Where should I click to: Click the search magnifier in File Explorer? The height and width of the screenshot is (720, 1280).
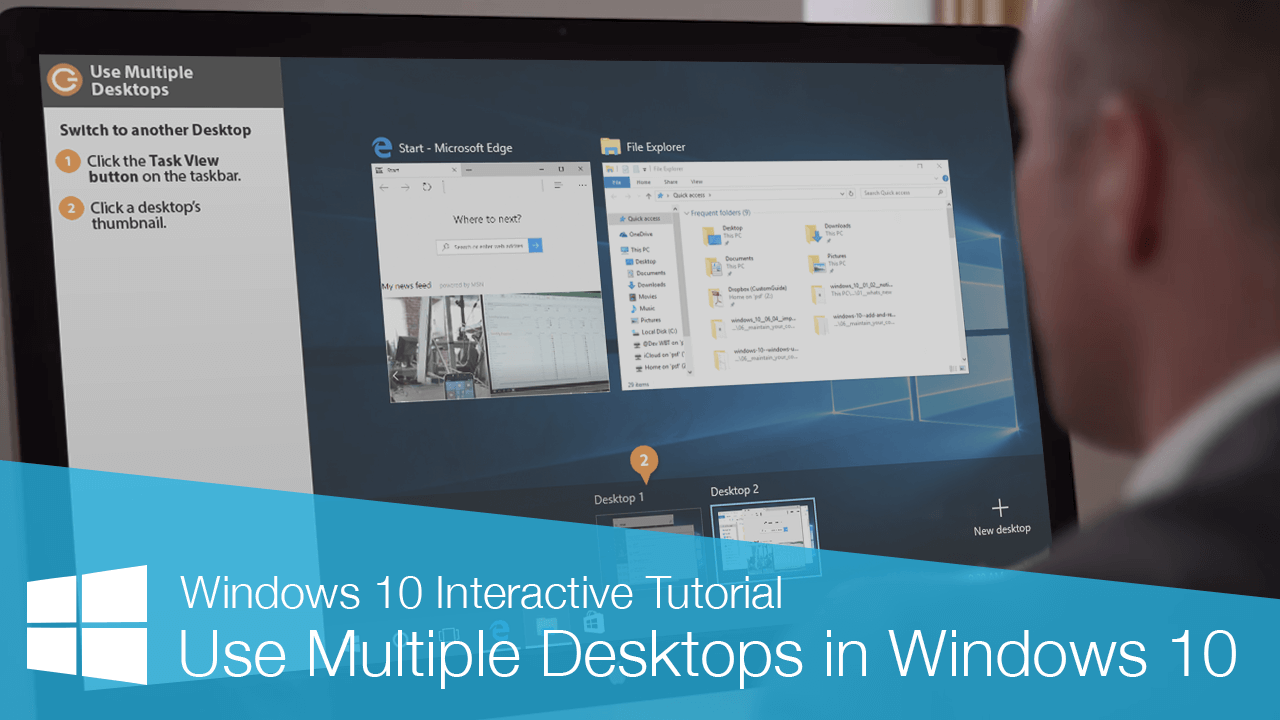940,192
